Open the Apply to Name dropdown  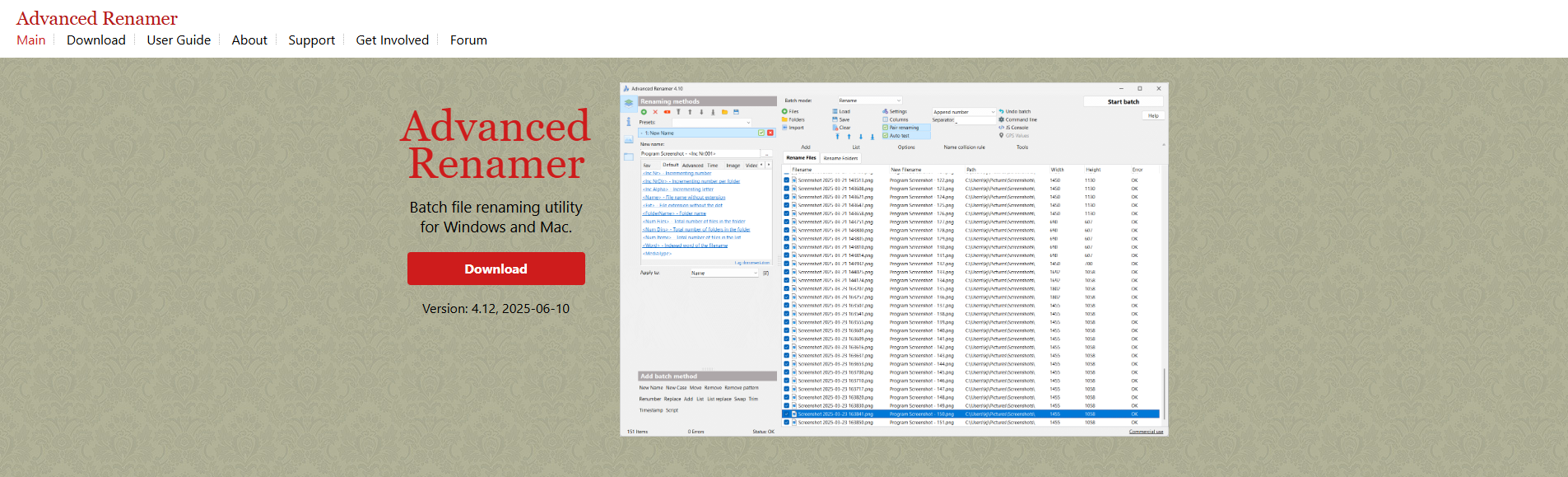click(724, 273)
